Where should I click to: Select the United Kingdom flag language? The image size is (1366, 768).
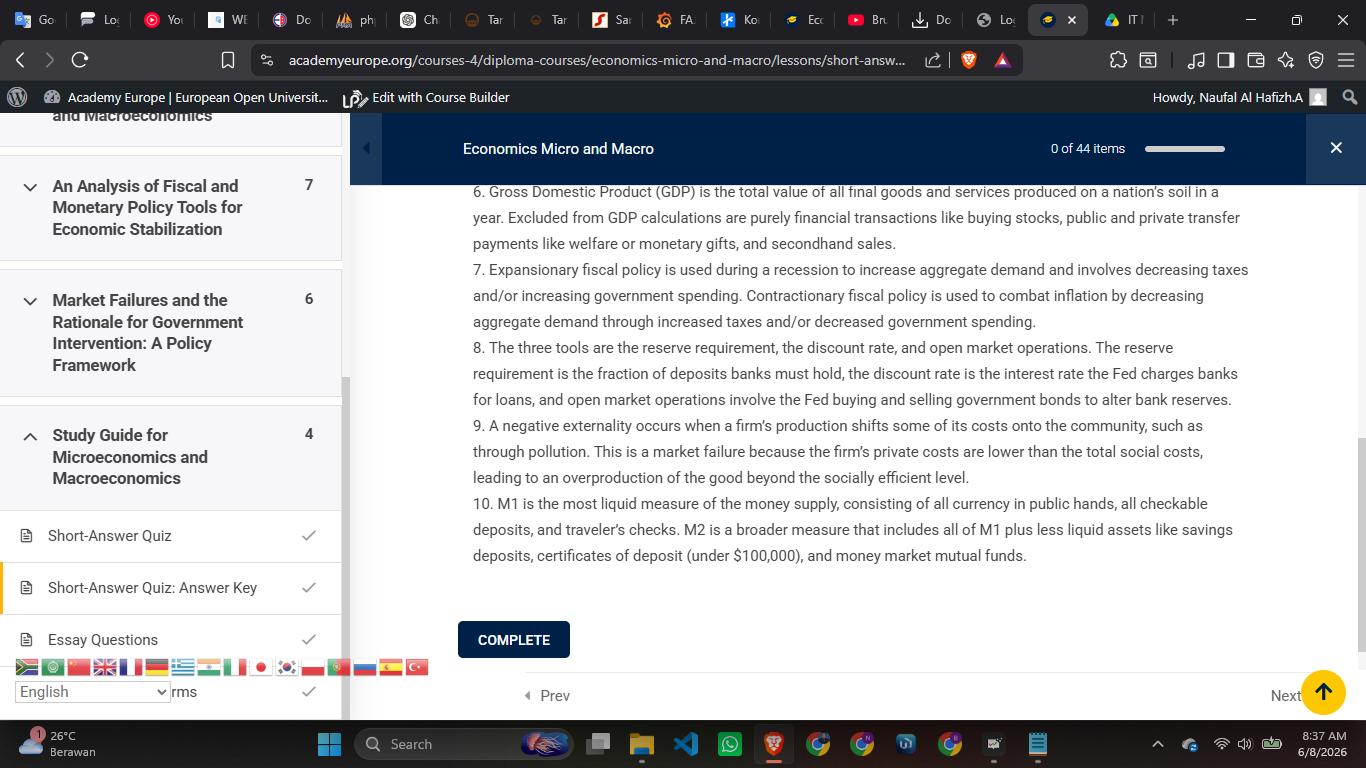point(105,667)
